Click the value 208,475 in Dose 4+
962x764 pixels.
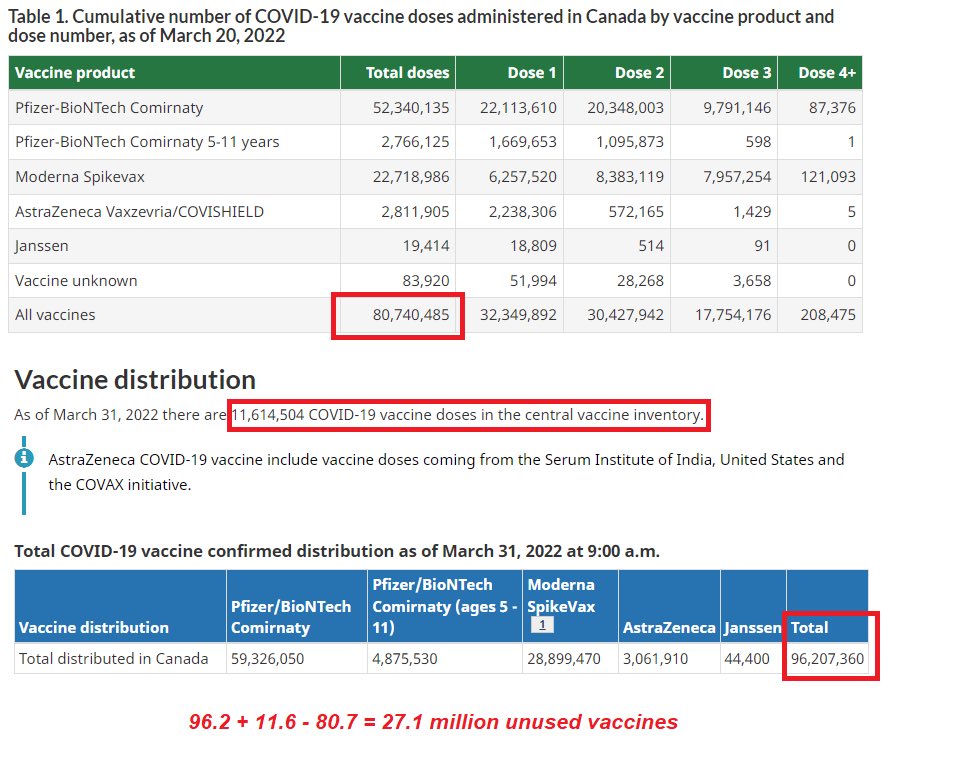pyautogui.click(x=828, y=315)
